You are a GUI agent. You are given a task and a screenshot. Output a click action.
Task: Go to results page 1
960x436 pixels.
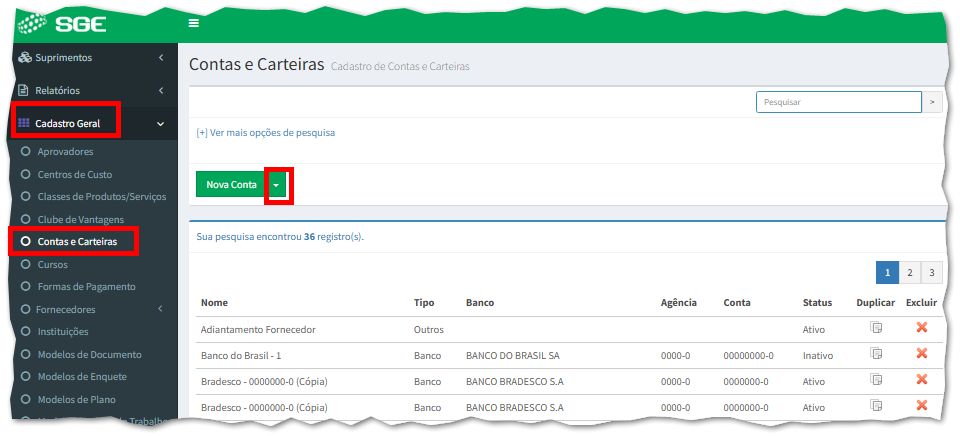887,272
